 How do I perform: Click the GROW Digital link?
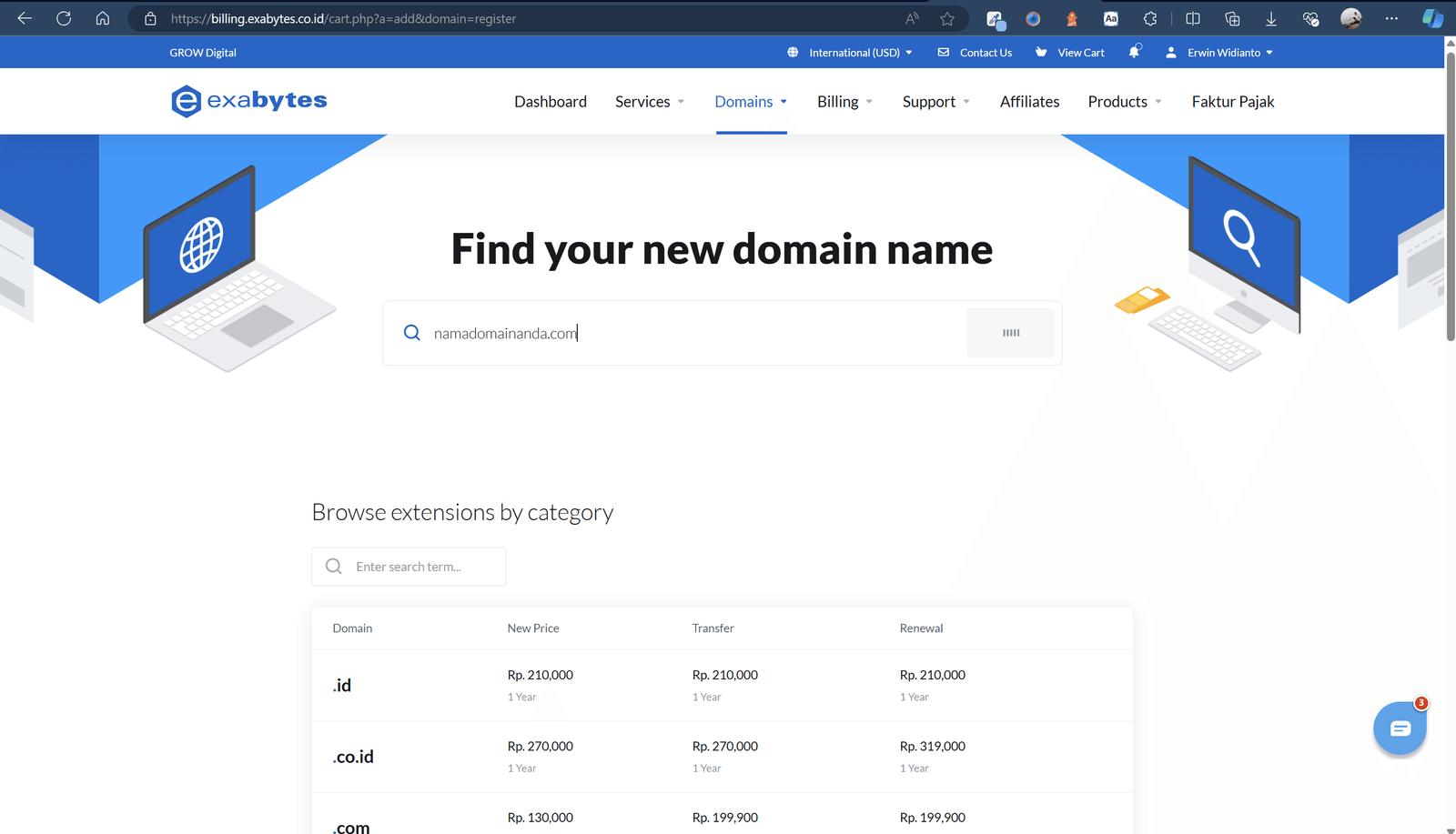(x=203, y=53)
